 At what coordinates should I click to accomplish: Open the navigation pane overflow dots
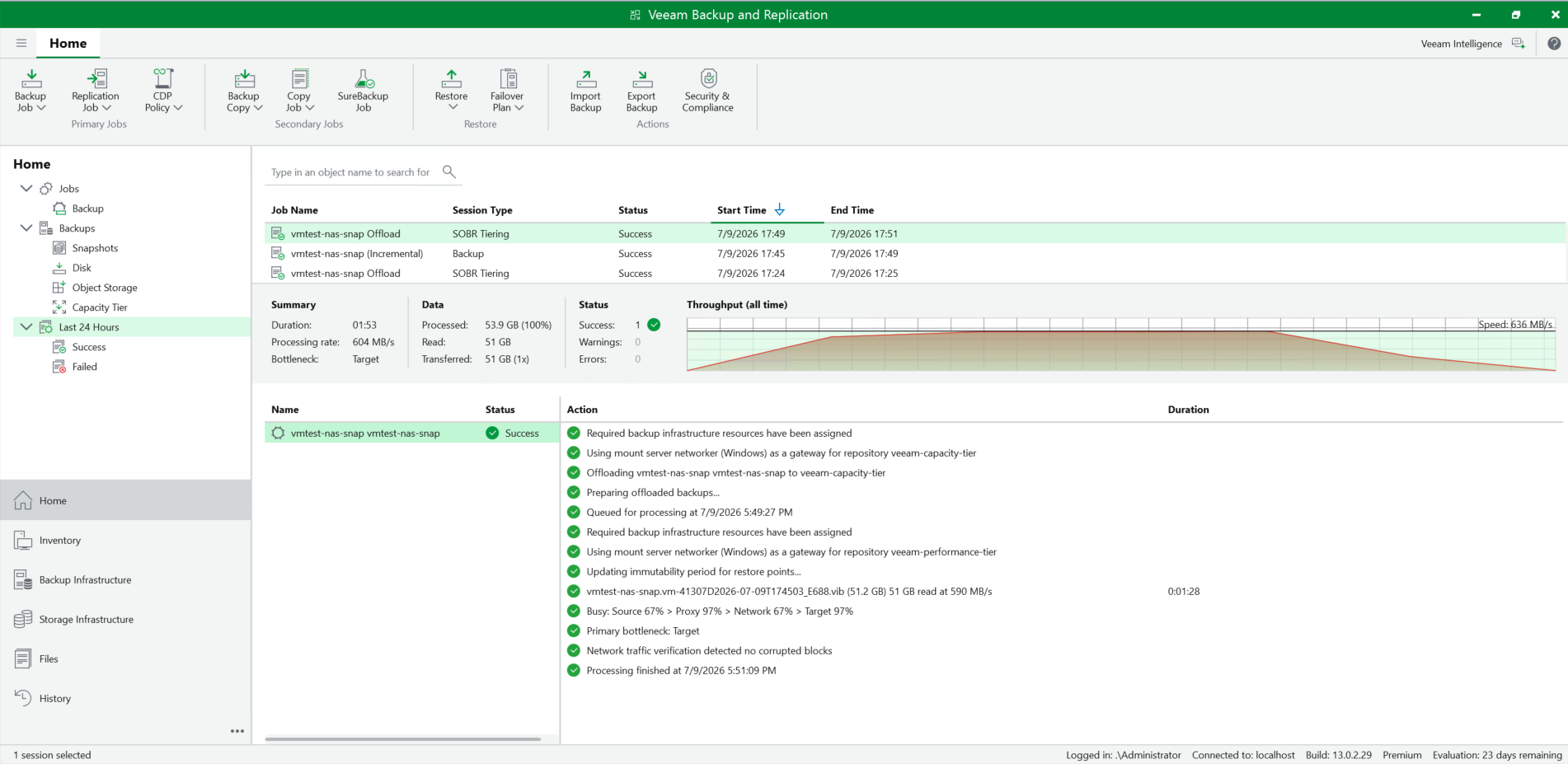coord(237,731)
